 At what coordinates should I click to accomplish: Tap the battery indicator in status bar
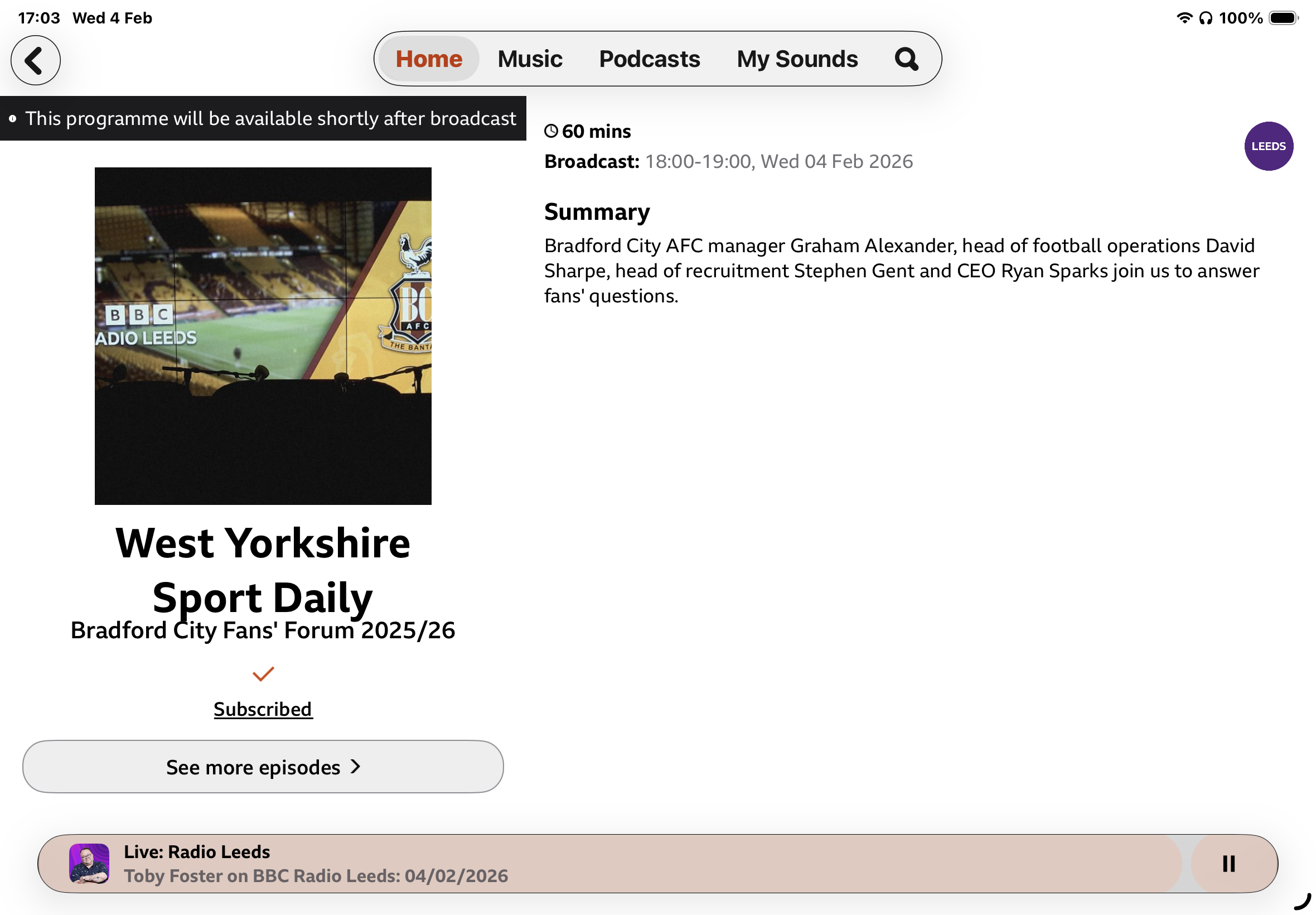pyautogui.click(x=1283, y=18)
